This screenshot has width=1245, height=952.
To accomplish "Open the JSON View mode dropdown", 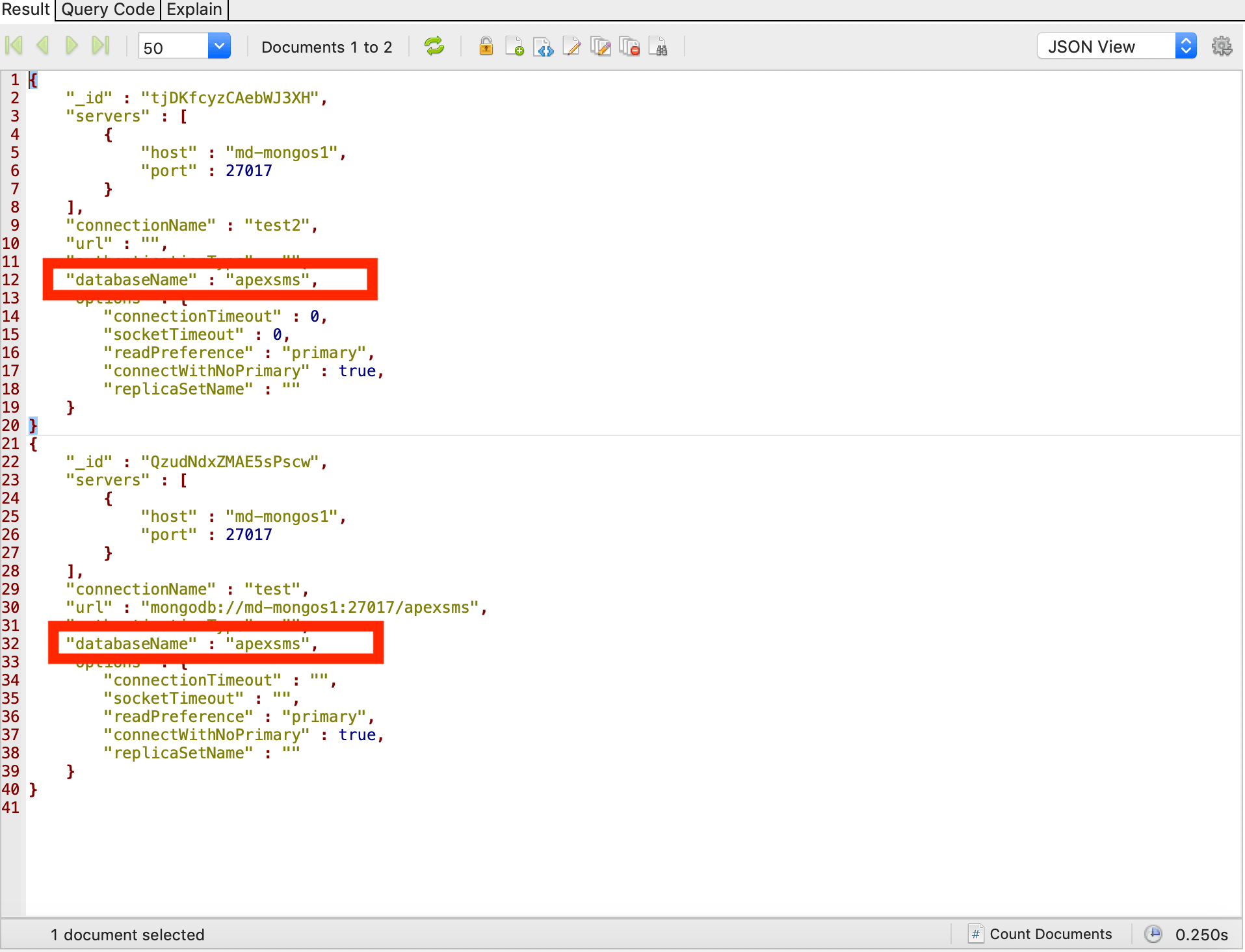I will (1185, 46).
